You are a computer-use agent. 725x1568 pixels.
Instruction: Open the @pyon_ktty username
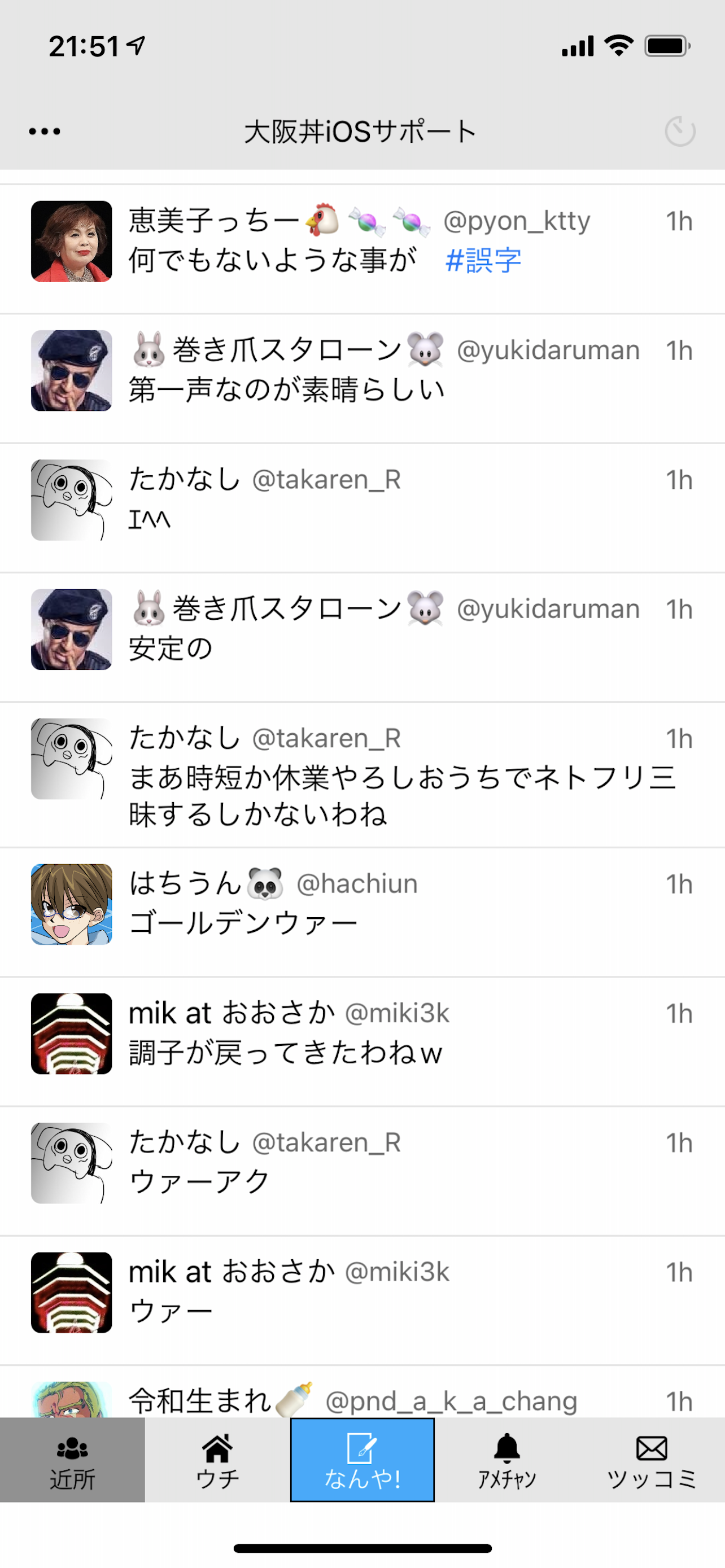[x=517, y=221]
